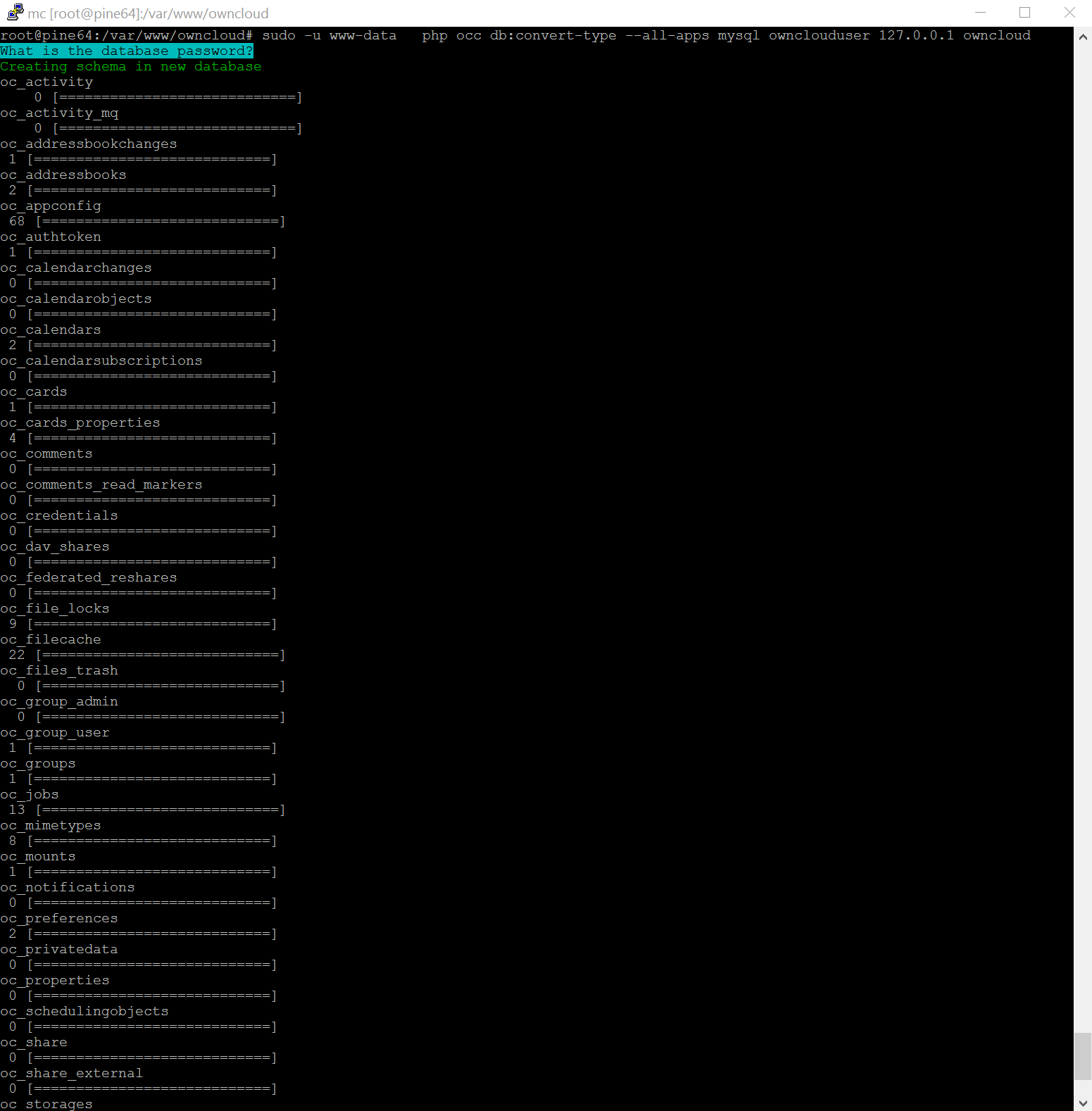Click the progress bar under oc_jobs
This screenshot has height=1111, width=1092.
(x=161, y=810)
